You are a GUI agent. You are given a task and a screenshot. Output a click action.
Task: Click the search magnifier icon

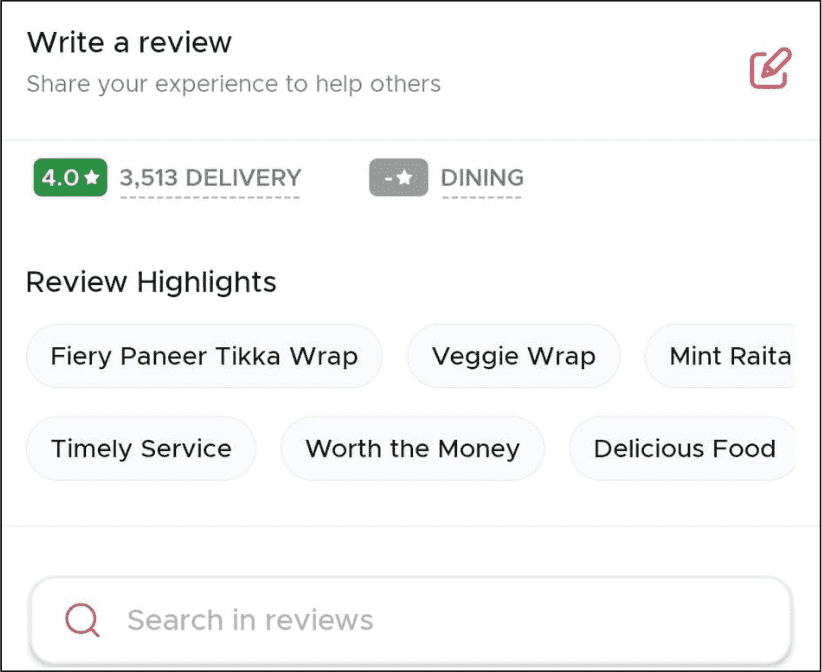(x=82, y=620)
